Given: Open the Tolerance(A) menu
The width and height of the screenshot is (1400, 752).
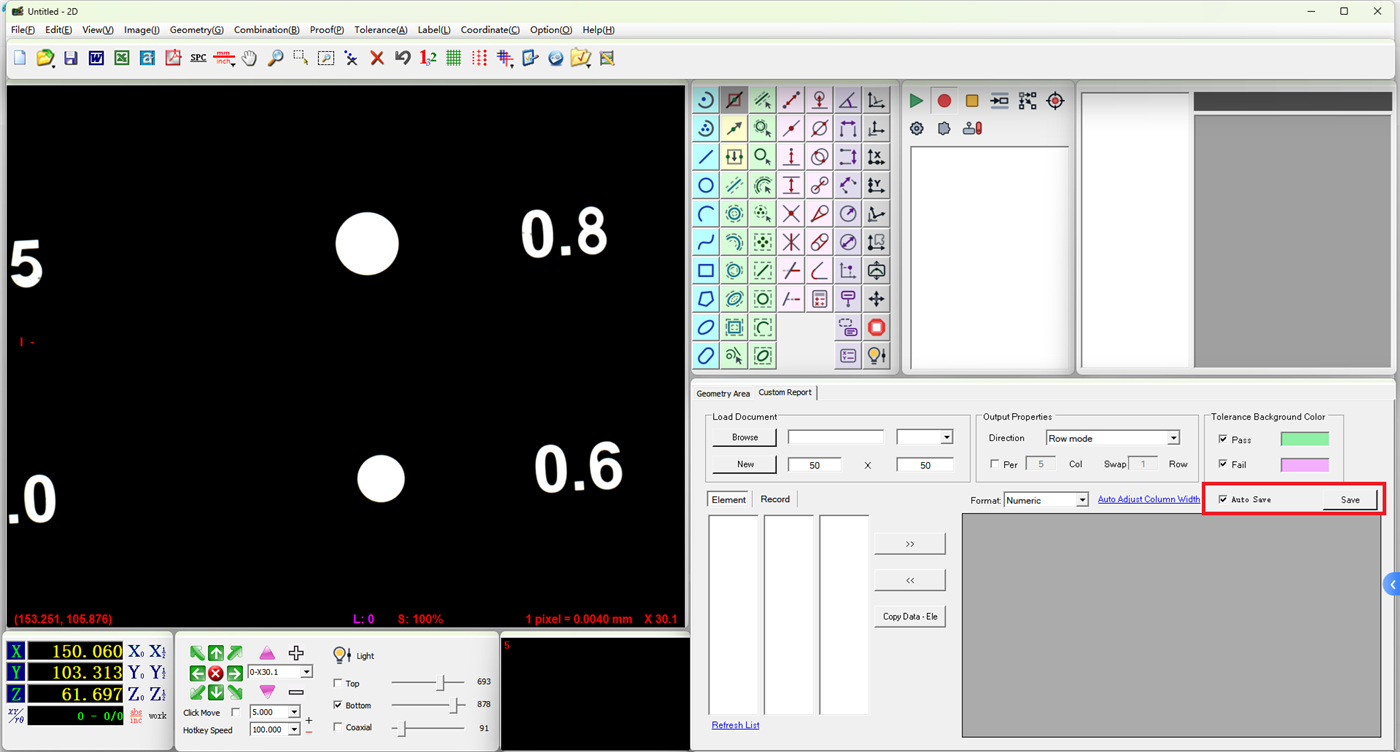Looking at the screenshot, I should pos(381,30).
